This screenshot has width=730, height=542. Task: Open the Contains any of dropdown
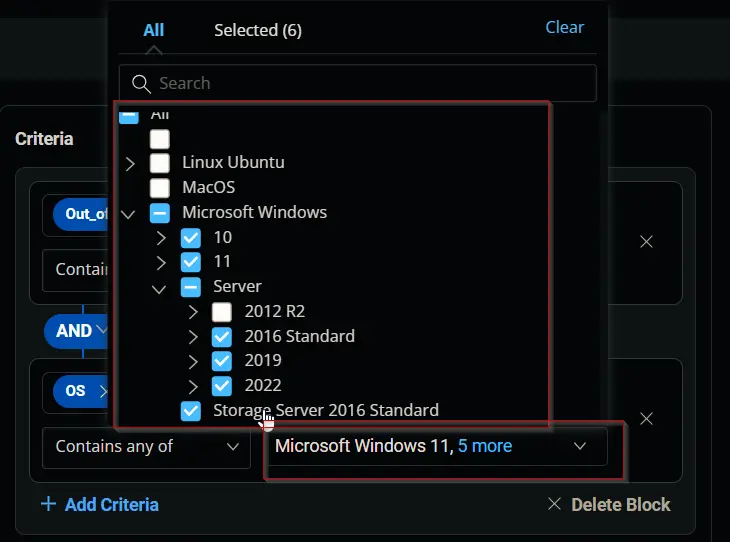click(x=147, y=447)
